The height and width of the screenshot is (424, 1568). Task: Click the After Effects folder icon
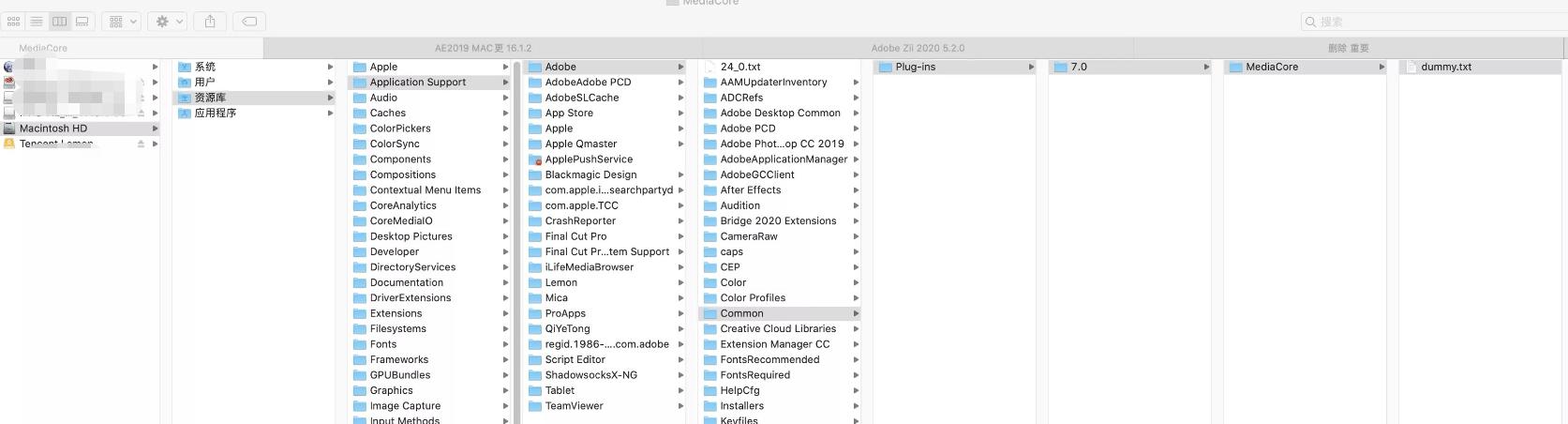click(x=710, y=190)
